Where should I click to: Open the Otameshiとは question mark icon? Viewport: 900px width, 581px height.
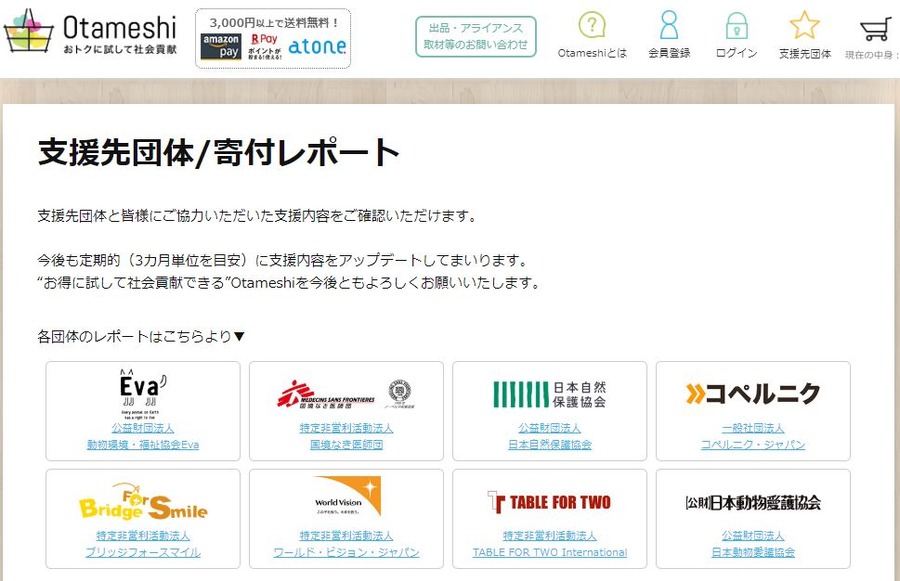[592, 25]
